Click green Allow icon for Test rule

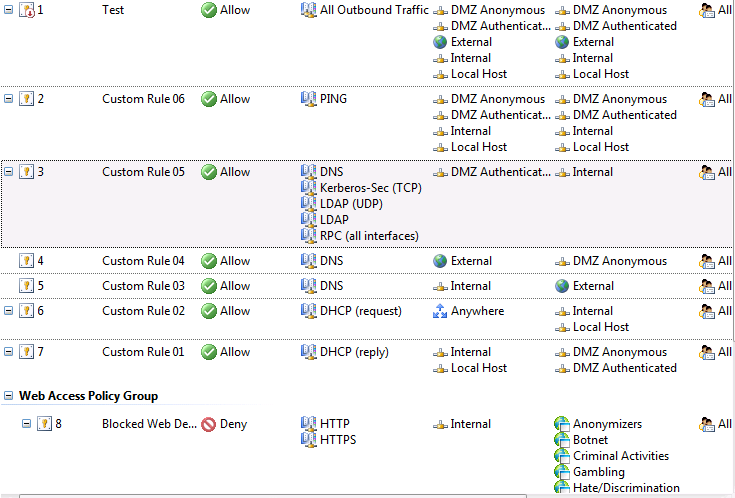[209, 10]
